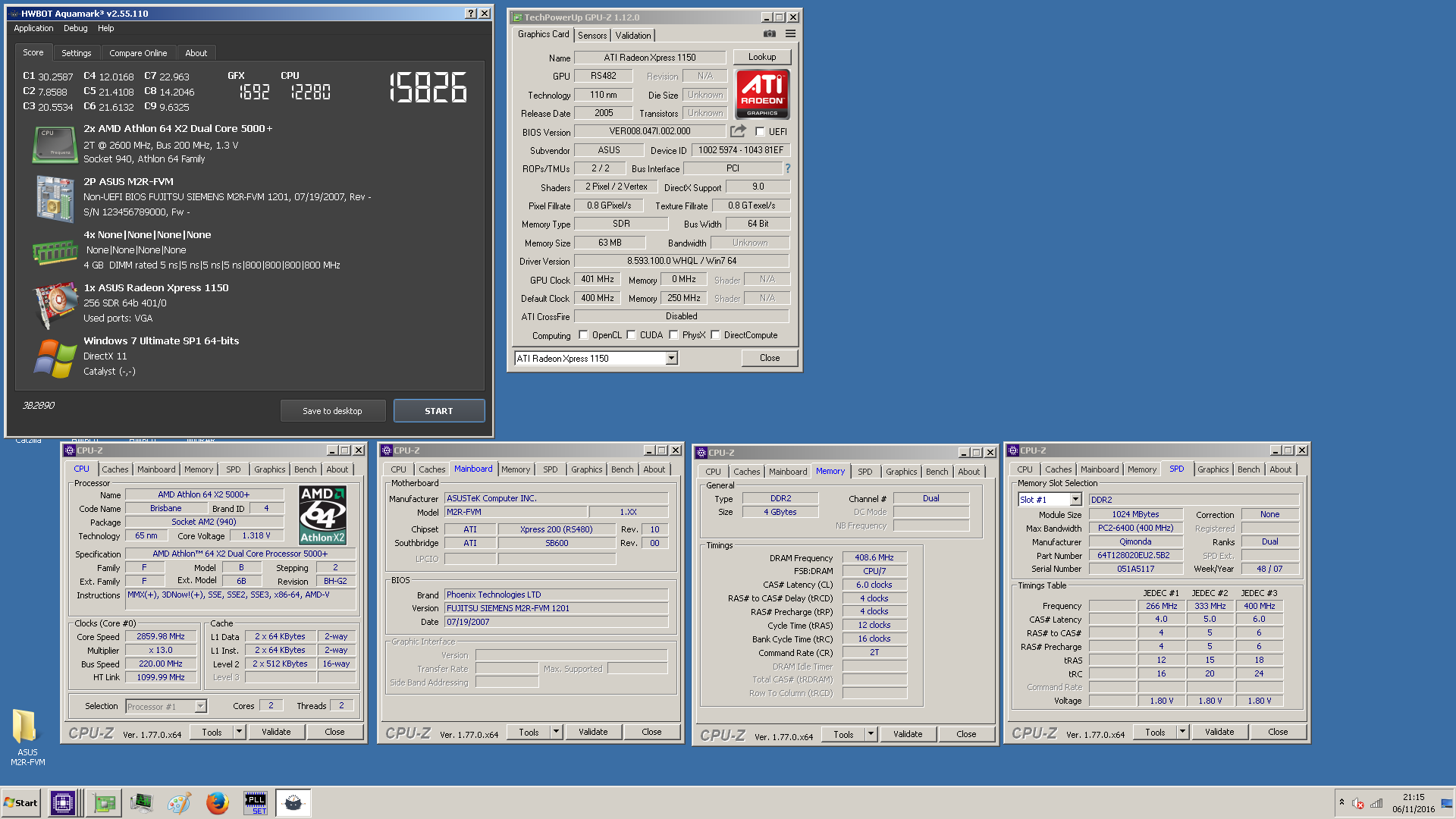The image size is (1456, 819).
Task: Open the PLL SET taskbar icon
Action: [x=255, y=802]
